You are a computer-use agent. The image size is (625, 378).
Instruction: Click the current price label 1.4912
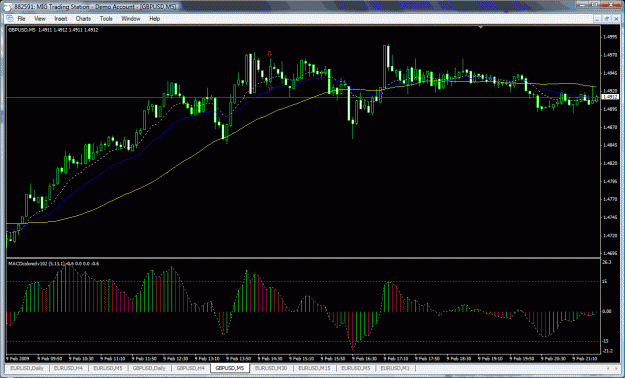click(x=610, y=97)
